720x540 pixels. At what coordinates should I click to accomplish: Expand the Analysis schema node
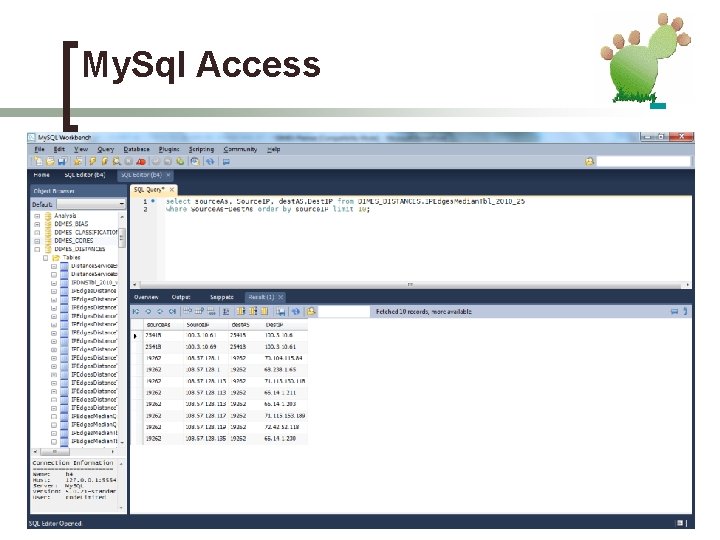[37, 216]
